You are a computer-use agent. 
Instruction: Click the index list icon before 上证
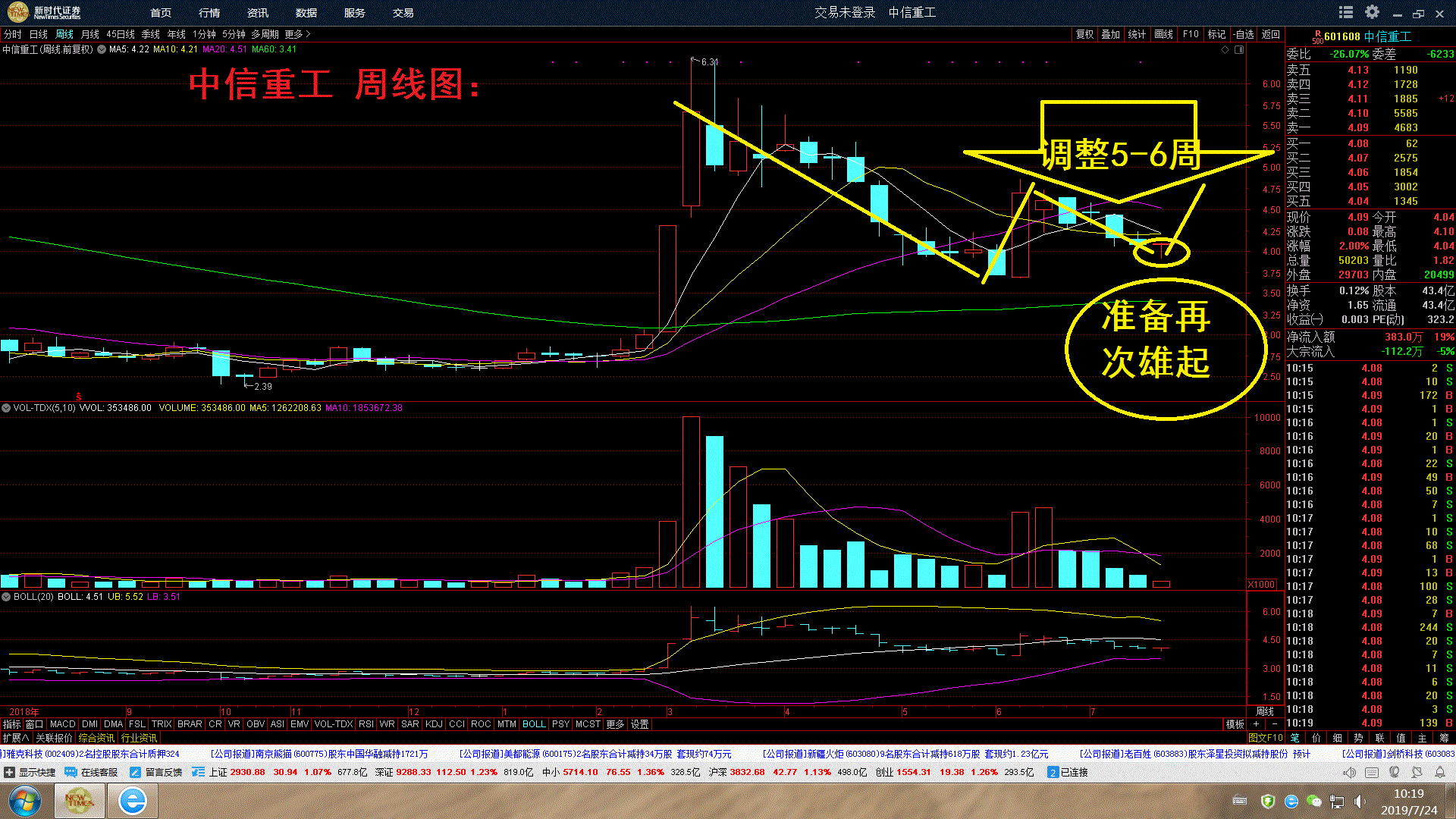pos(198,772)
